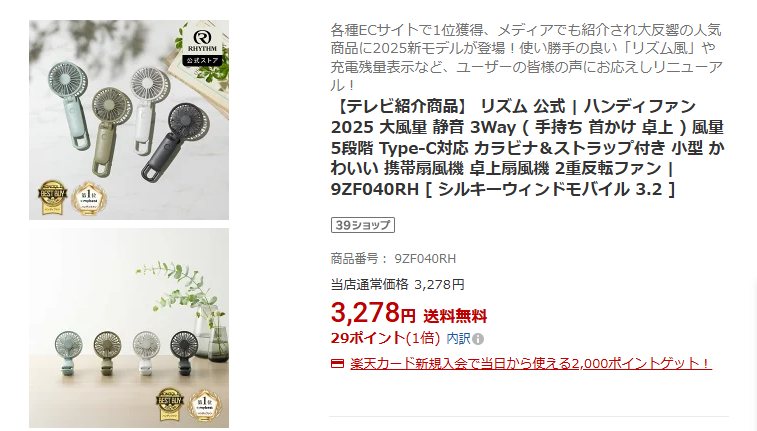The image size is (757, 431).
Task: Open the 内訳 points breakdown link
Action: coord(458,339)
